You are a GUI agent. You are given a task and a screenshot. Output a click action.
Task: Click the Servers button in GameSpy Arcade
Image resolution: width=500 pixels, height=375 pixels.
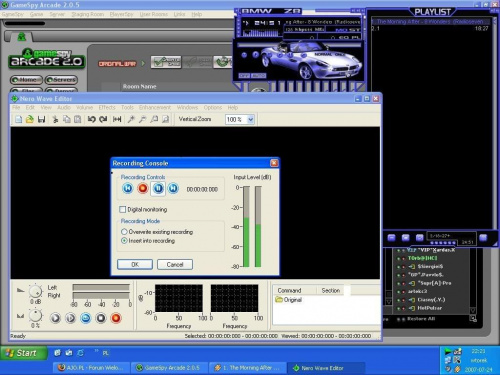(61, 80)
